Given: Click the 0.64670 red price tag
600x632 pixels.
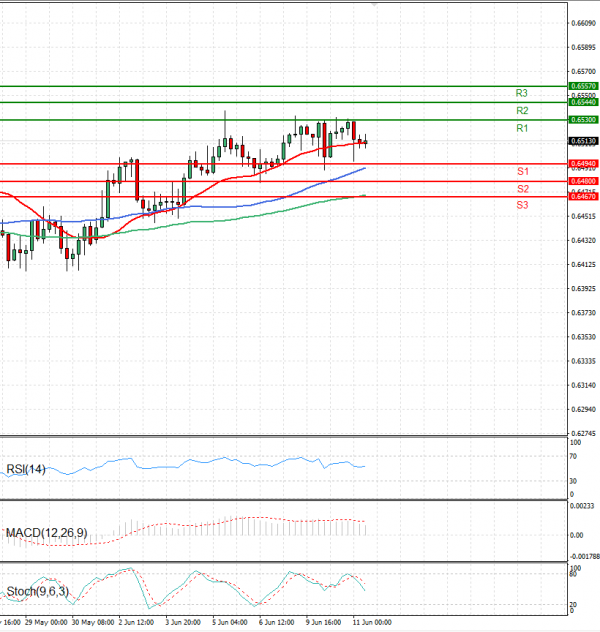Looking at the screenshot, I should pyautogui.click(x=583, y=197).
